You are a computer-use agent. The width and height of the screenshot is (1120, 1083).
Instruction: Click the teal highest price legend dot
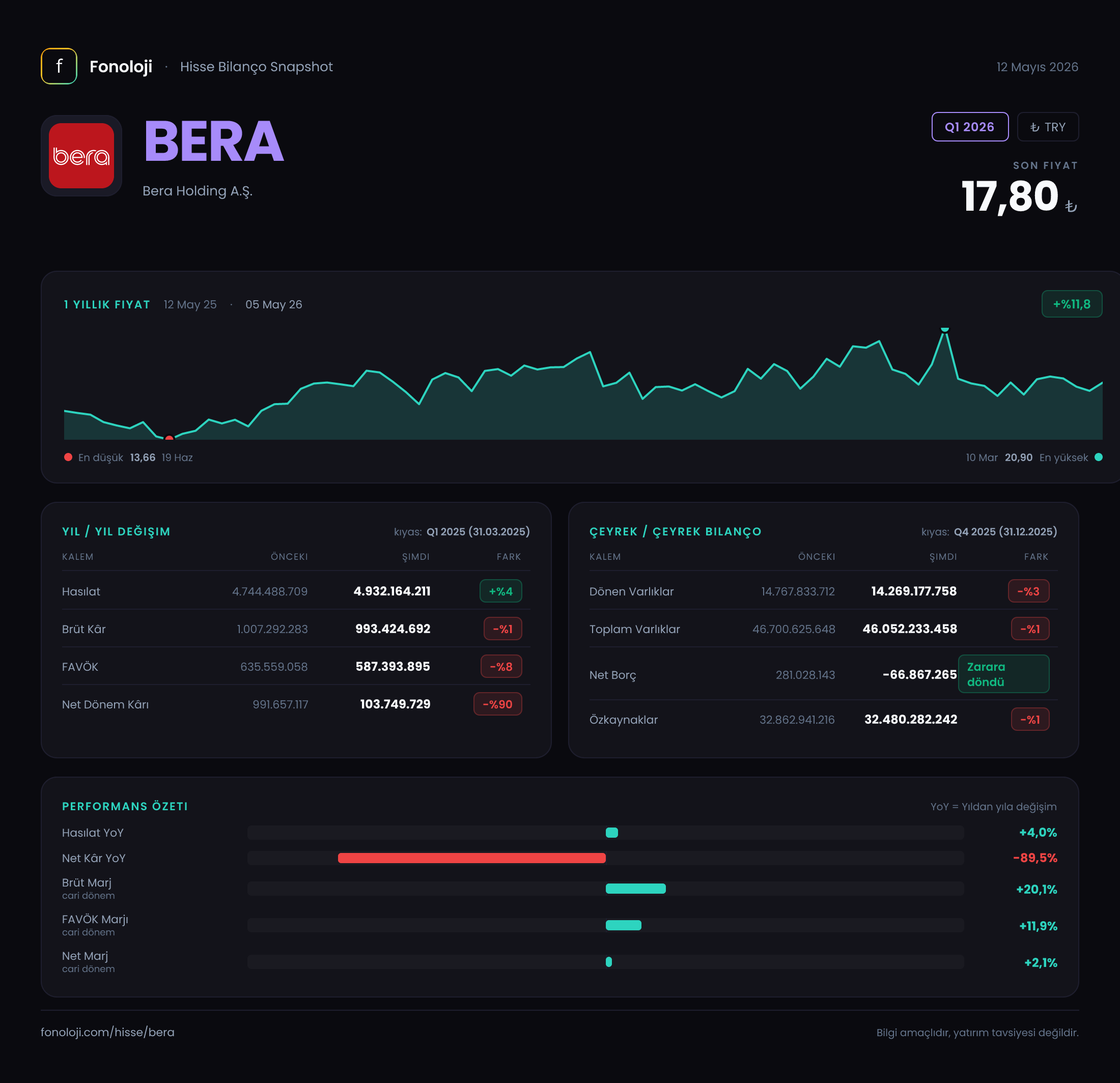pyautogui.click(x=1098, y=457)
